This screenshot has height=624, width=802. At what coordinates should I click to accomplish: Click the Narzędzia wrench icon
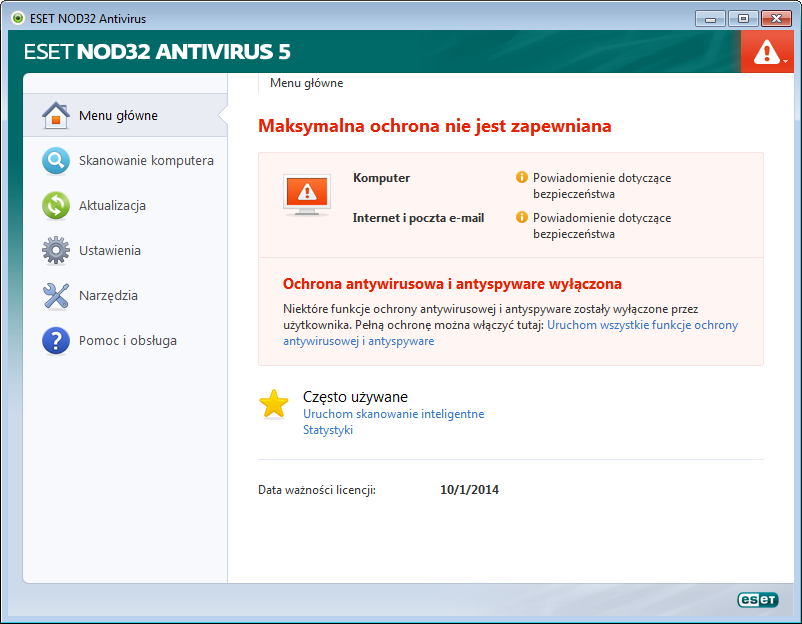(56, 296)
